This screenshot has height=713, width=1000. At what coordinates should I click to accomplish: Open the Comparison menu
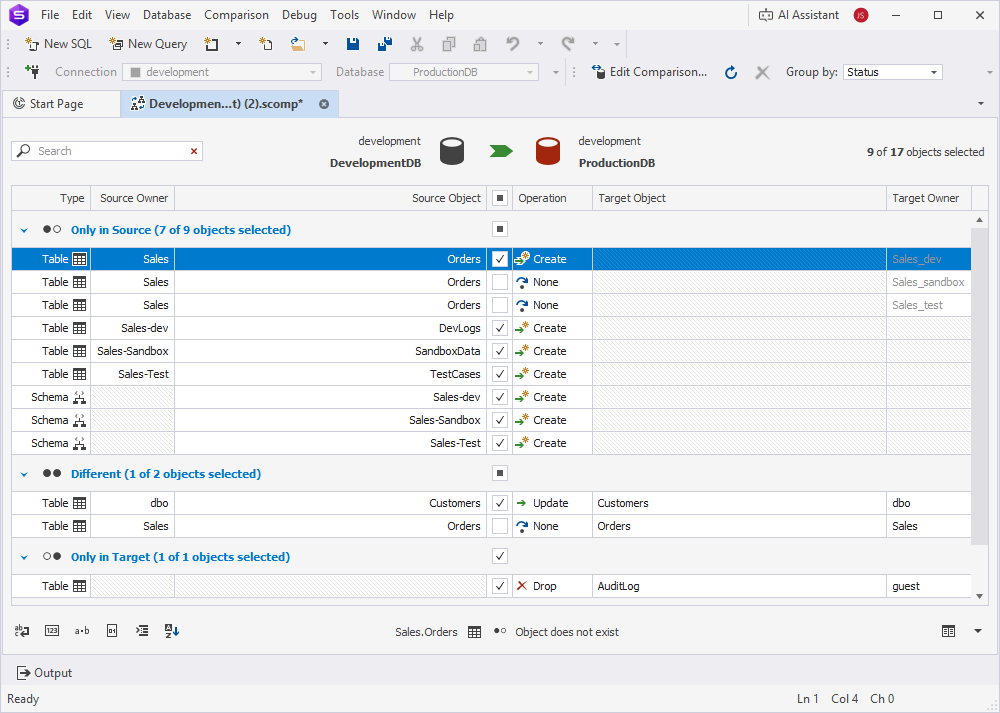coord(236,14)
